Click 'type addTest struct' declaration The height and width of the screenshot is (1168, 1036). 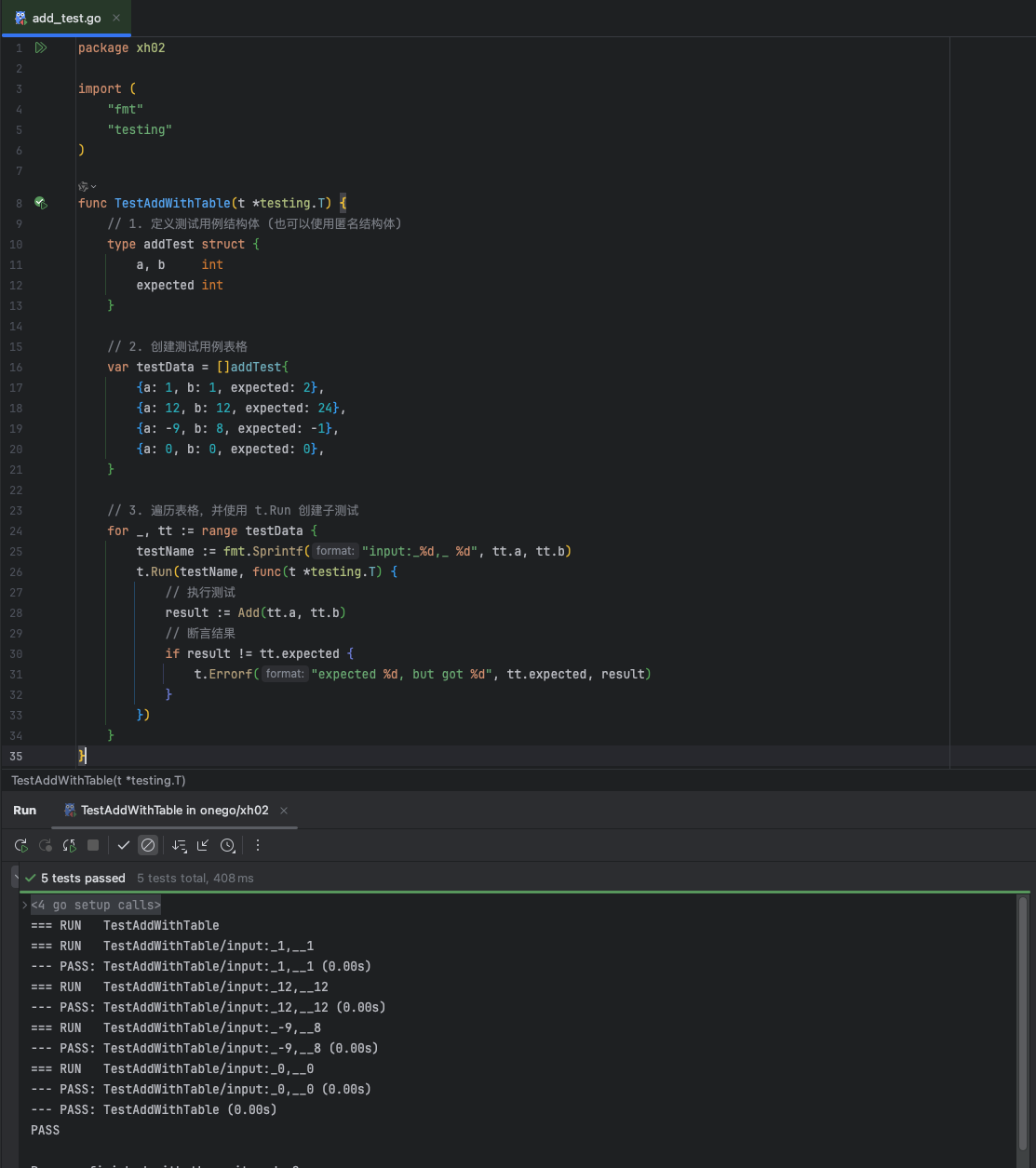(x=183, y=244)
